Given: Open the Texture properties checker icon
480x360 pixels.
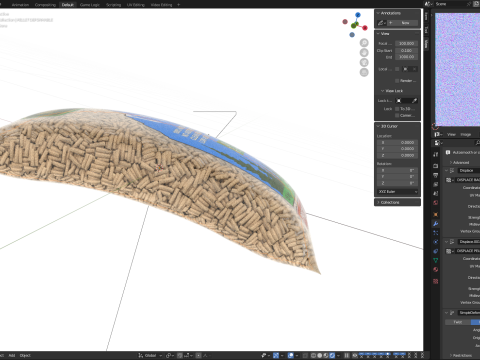Looking at the screenshot, I should pyautogui.click(x=435, y=281).
